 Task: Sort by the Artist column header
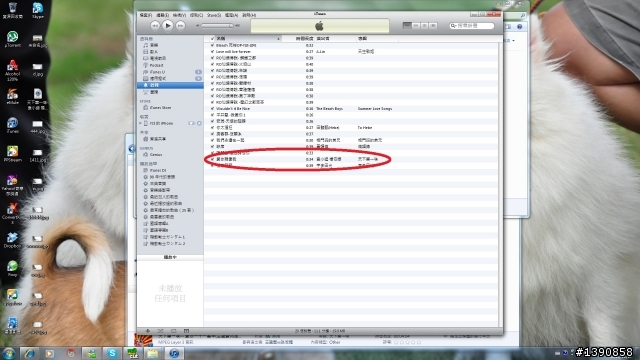[x=335, y=38]
